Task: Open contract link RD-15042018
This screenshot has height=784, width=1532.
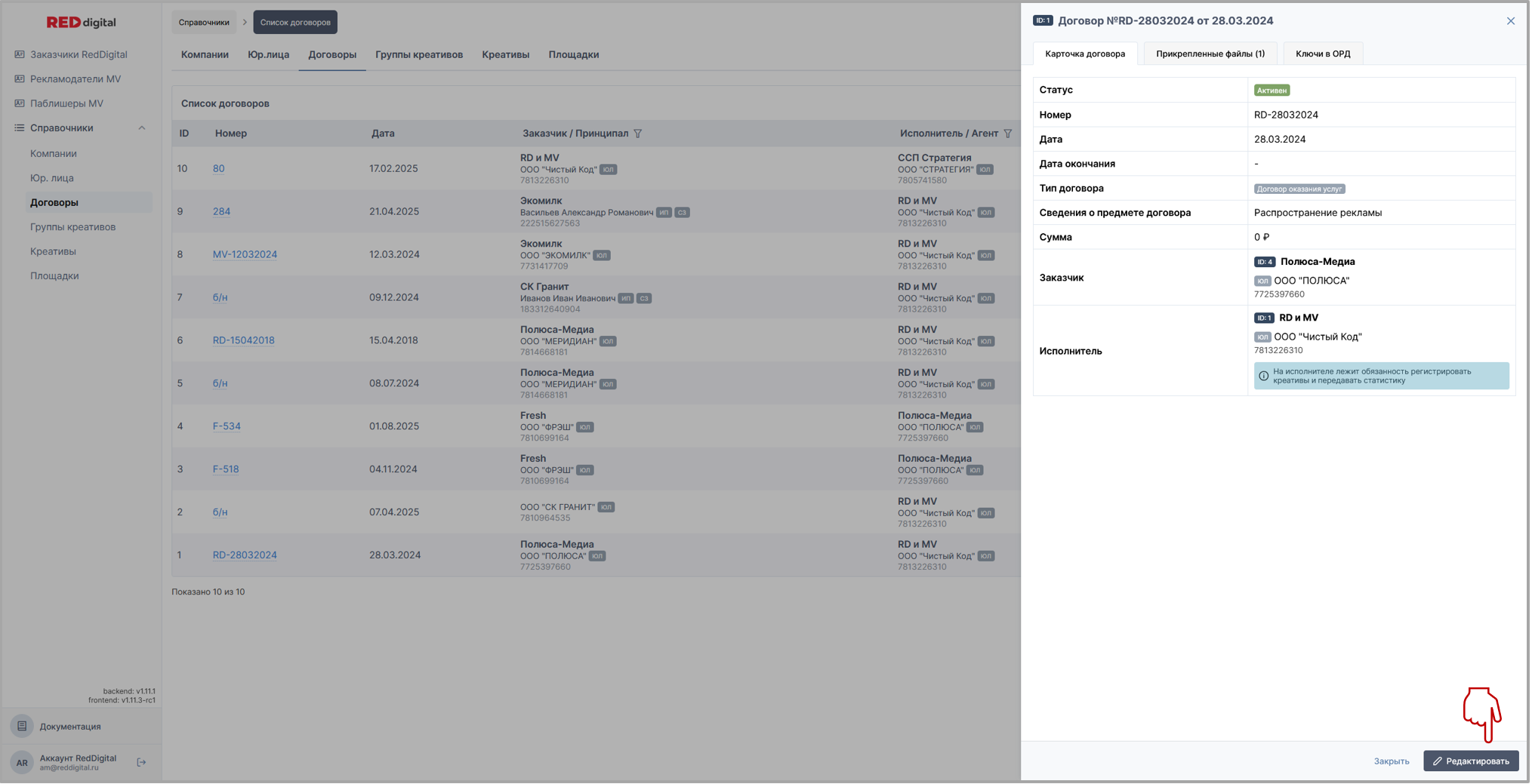Action: [243, 340]
